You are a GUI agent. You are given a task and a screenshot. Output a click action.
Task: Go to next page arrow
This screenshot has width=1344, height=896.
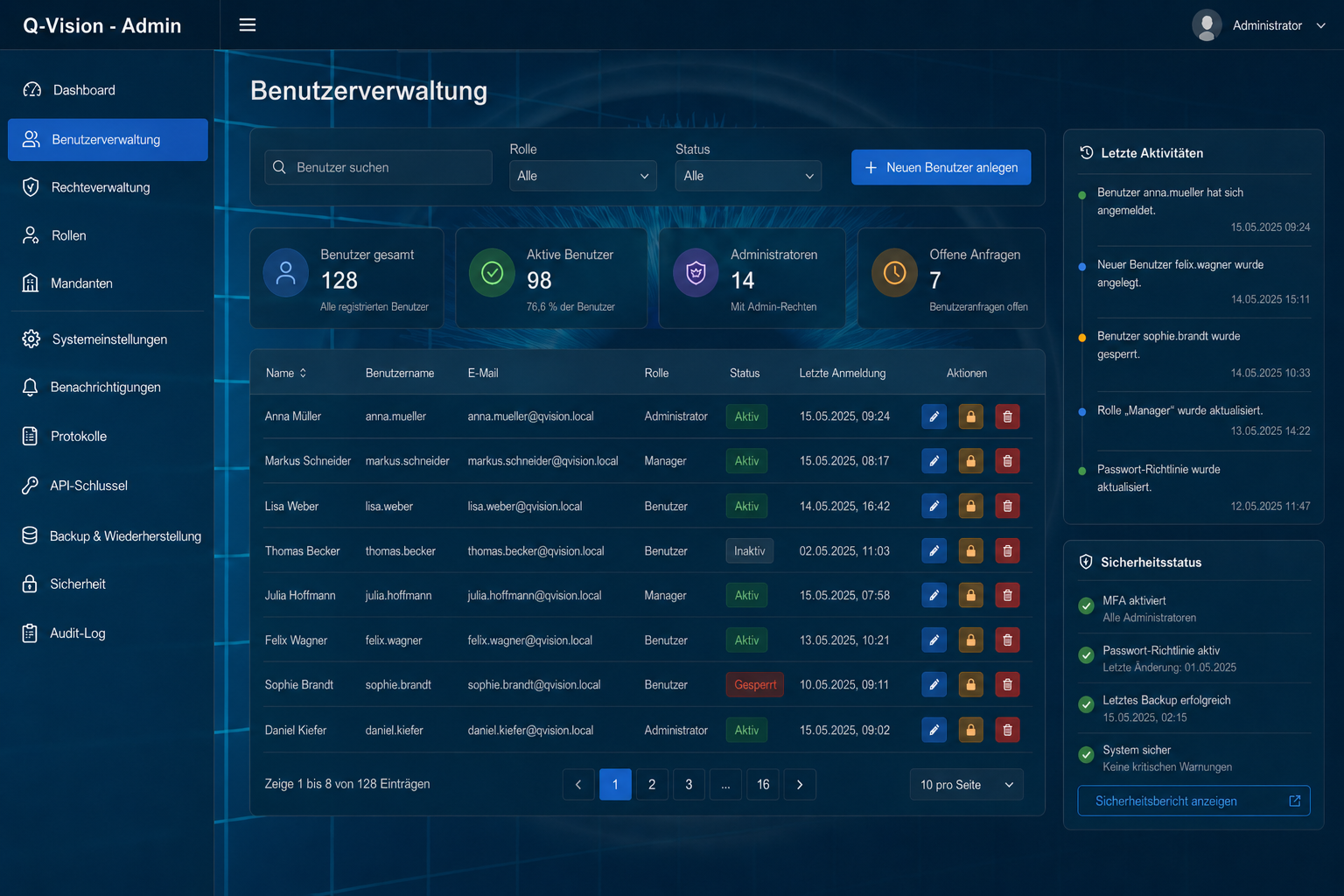(800, 785)
